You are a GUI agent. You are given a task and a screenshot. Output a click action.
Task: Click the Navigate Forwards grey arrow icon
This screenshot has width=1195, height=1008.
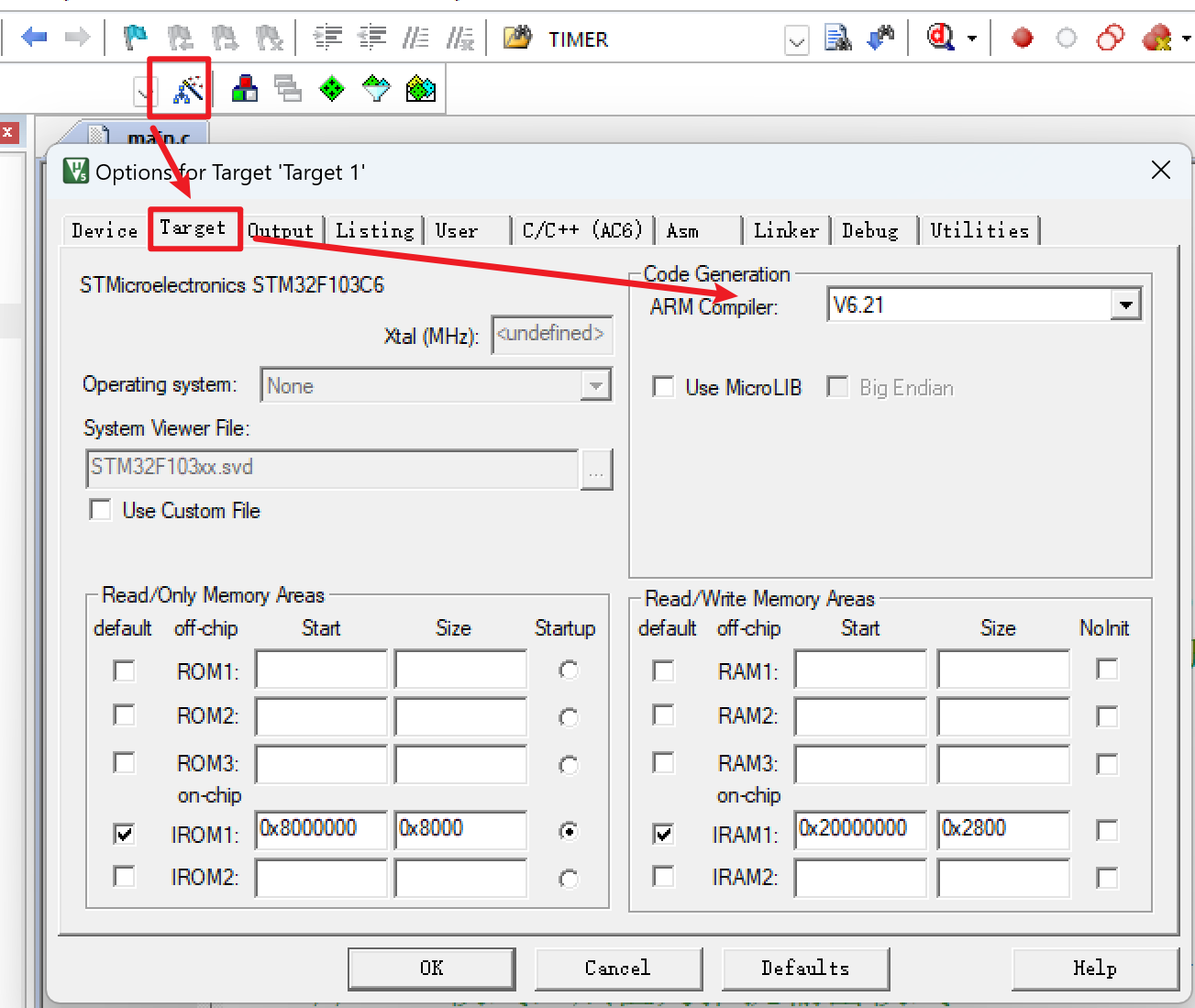click(x=78, y=38)
